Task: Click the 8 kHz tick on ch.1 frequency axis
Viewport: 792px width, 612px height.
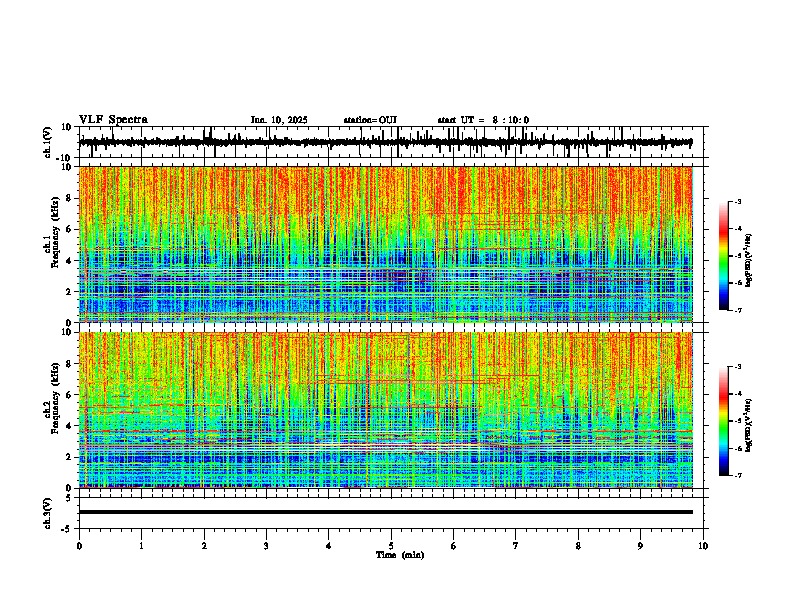Action: coord(69,198)
